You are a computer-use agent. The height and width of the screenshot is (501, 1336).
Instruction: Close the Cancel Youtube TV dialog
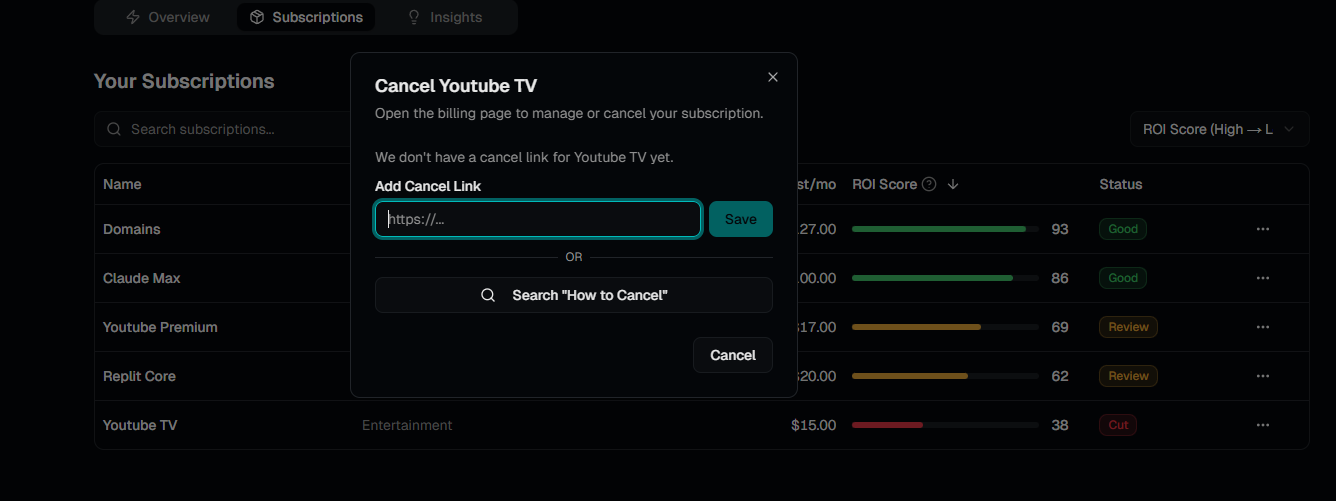772,77
